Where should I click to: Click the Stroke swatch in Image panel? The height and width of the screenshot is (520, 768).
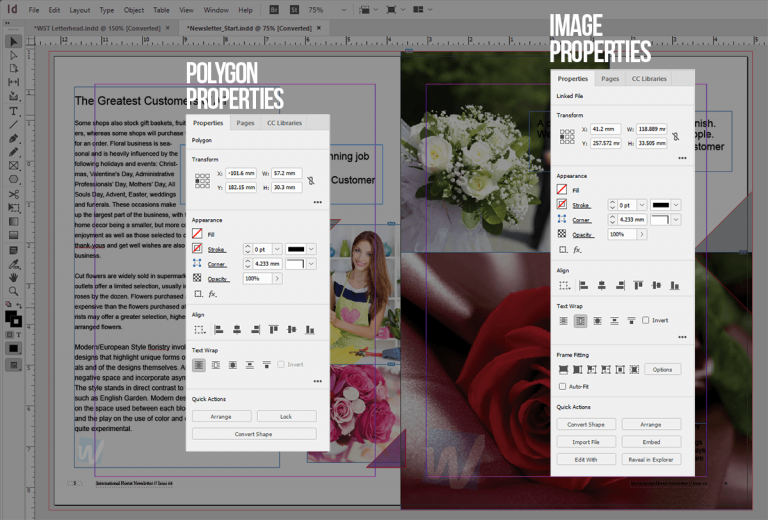[562, 205]
